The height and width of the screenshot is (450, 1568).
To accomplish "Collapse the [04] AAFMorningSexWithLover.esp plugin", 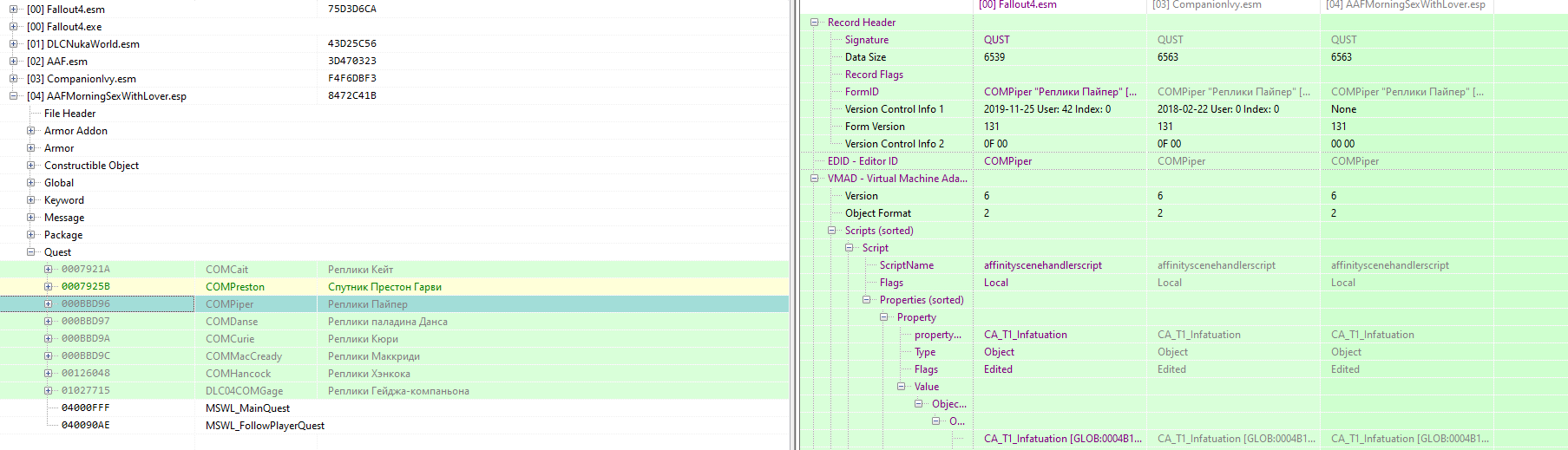I will 13,96.
